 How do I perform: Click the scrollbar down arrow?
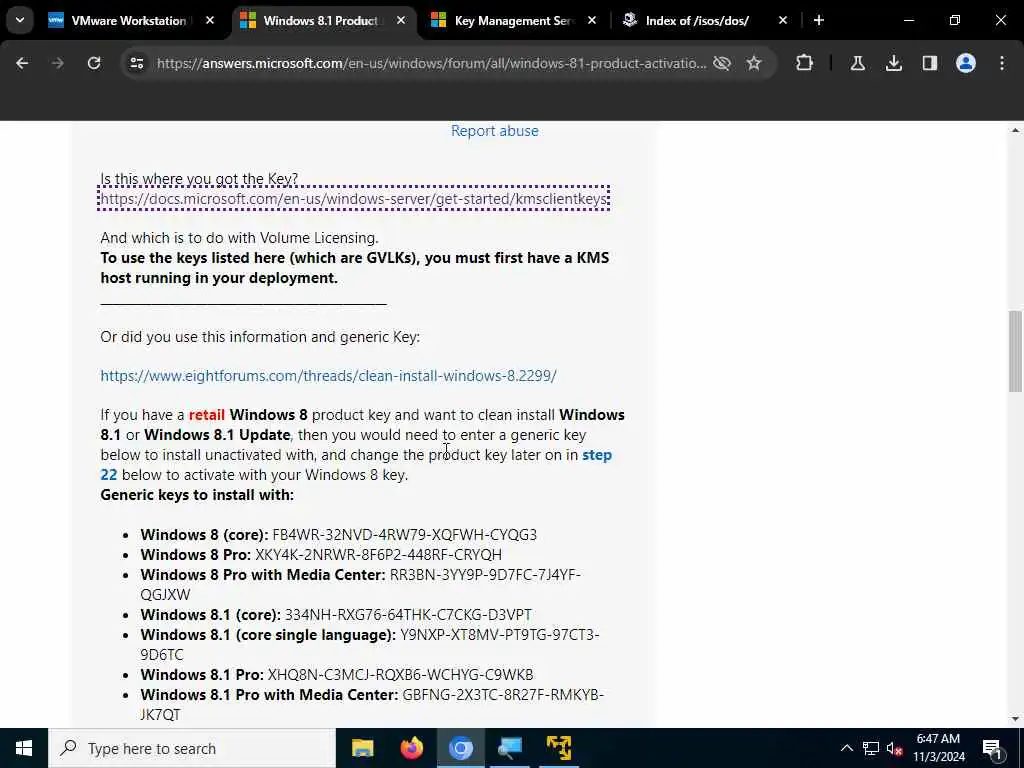coord(1015,719)
